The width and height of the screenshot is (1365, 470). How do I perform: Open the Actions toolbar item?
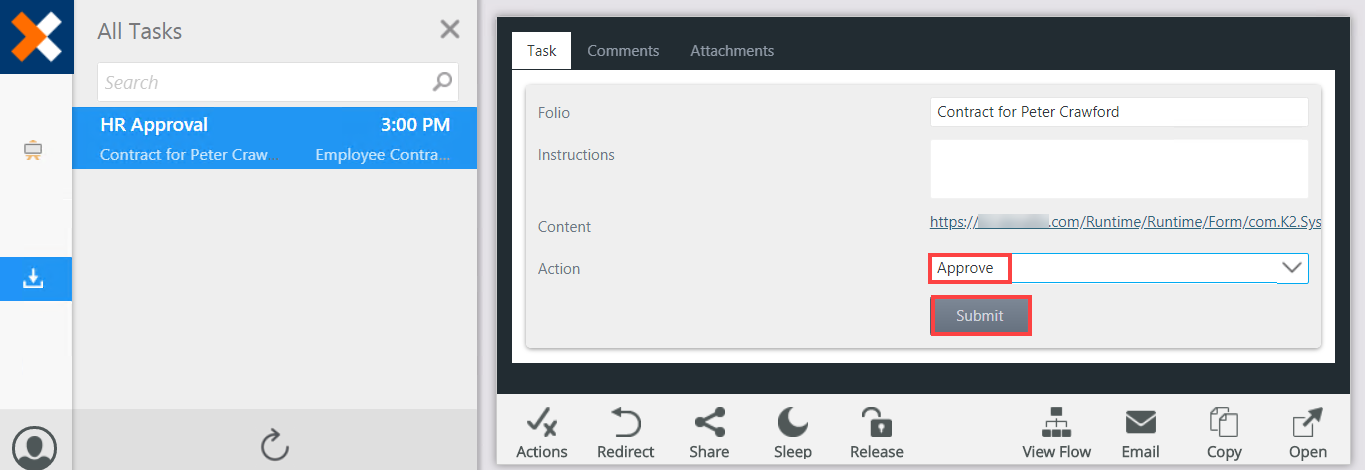pyautogui.click(x=542, y=433)
